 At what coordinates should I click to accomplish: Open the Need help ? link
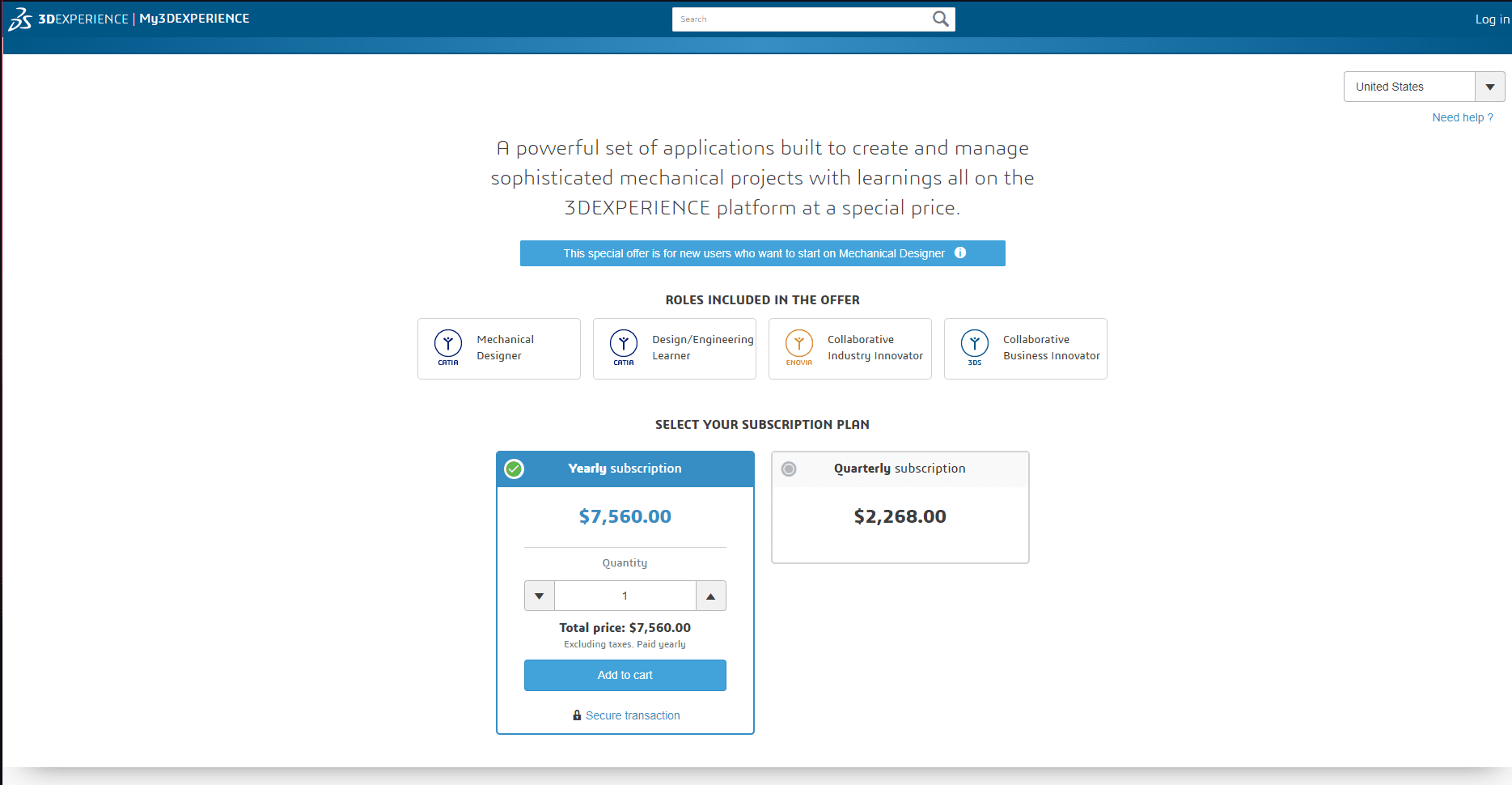click(1463, 117)
